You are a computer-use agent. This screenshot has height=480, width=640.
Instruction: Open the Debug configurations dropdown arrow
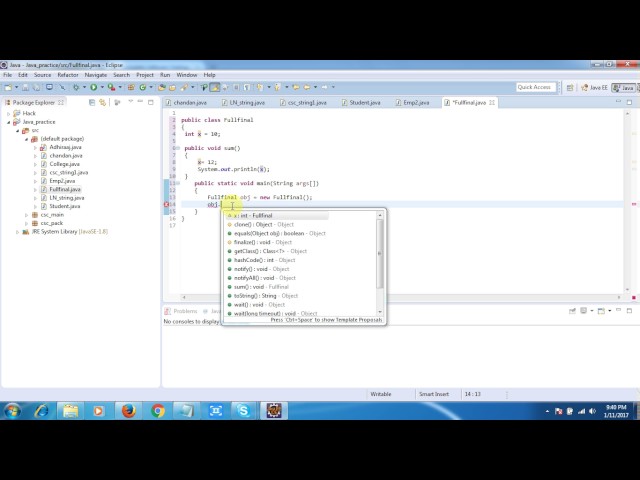coord(84,87)
